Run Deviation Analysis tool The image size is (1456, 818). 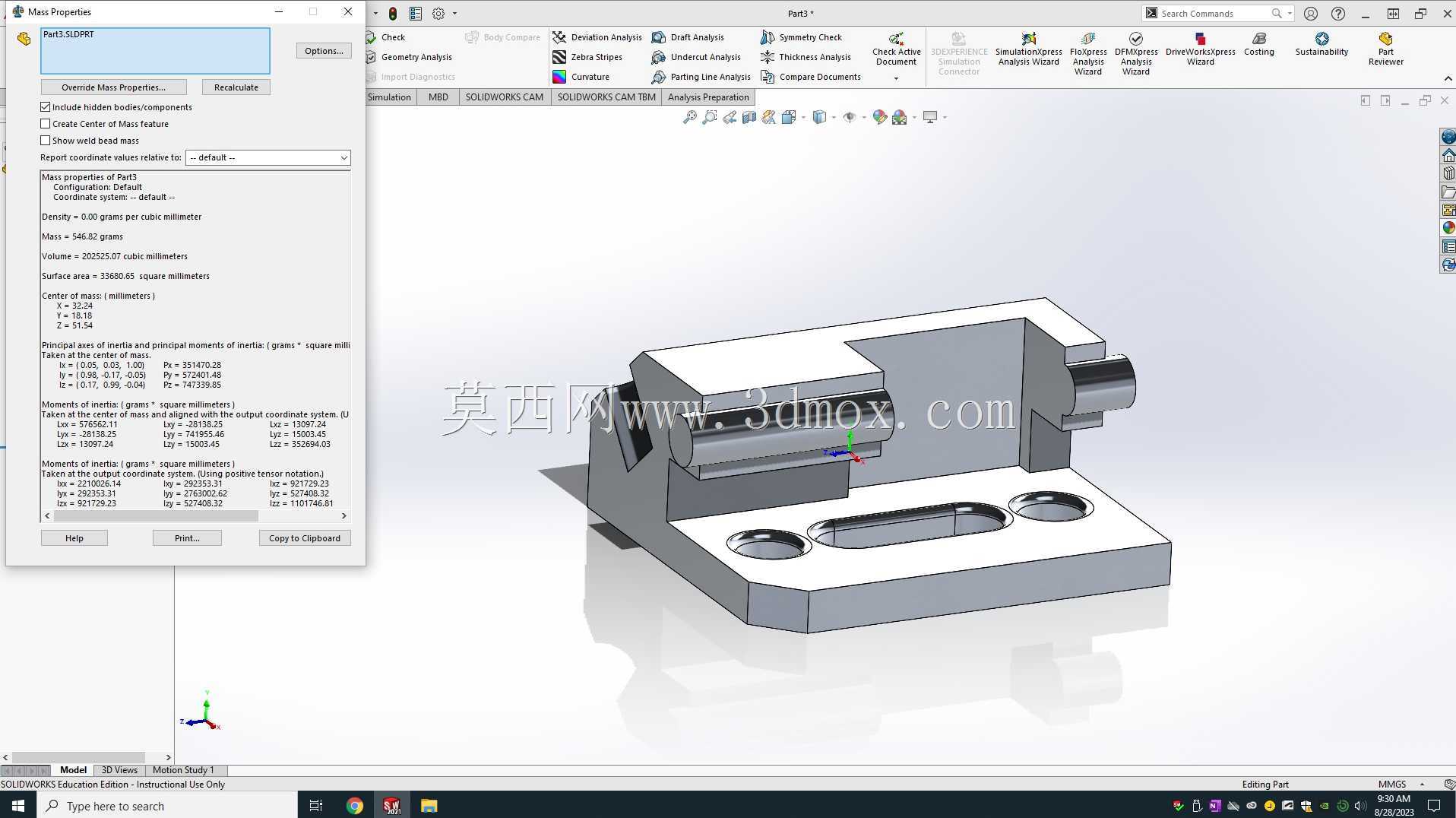597,37
